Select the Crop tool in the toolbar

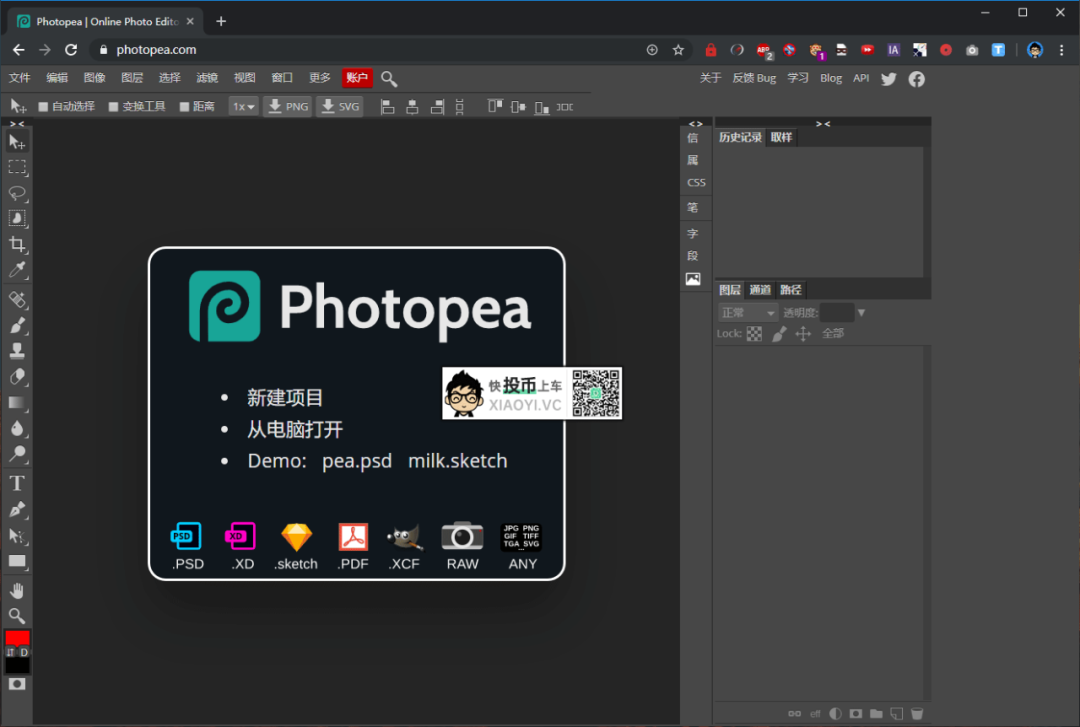click(x=17, y=245)
